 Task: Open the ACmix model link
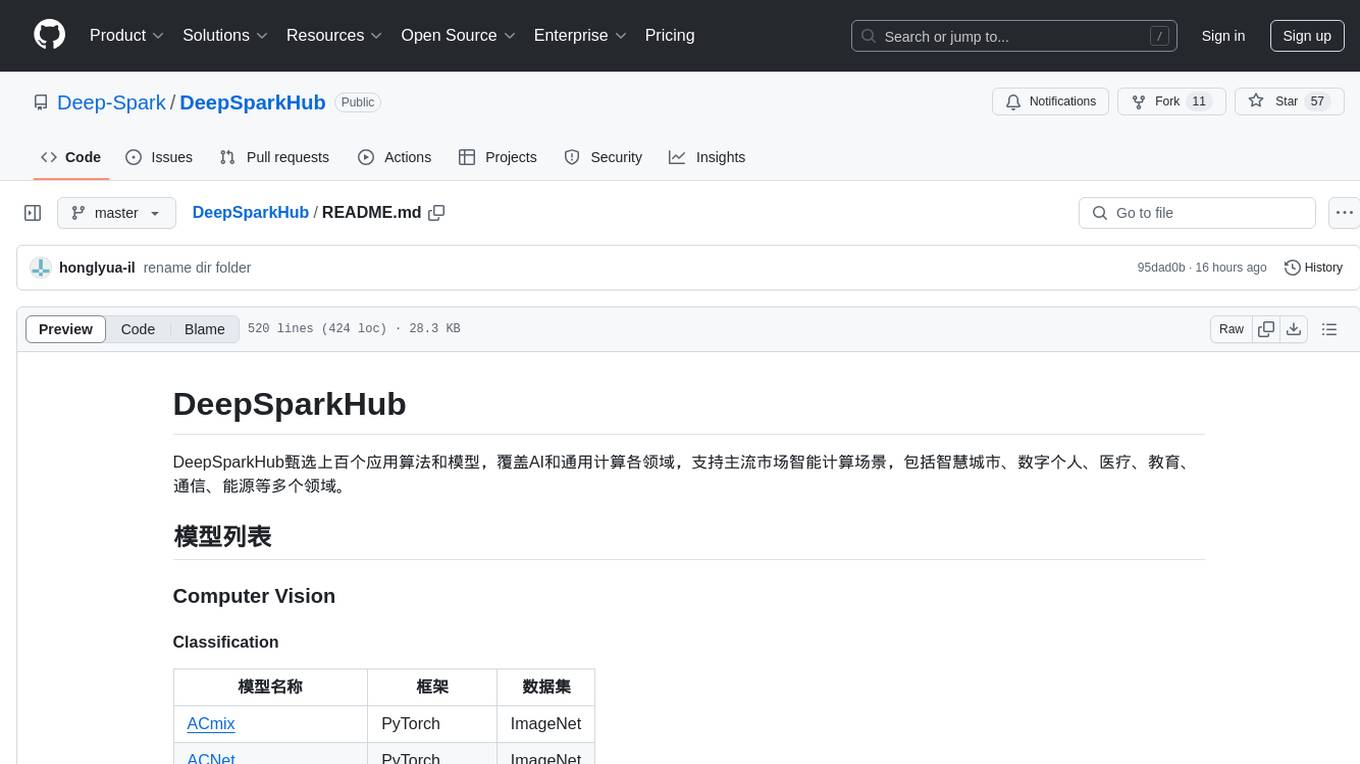click(211, 723)
